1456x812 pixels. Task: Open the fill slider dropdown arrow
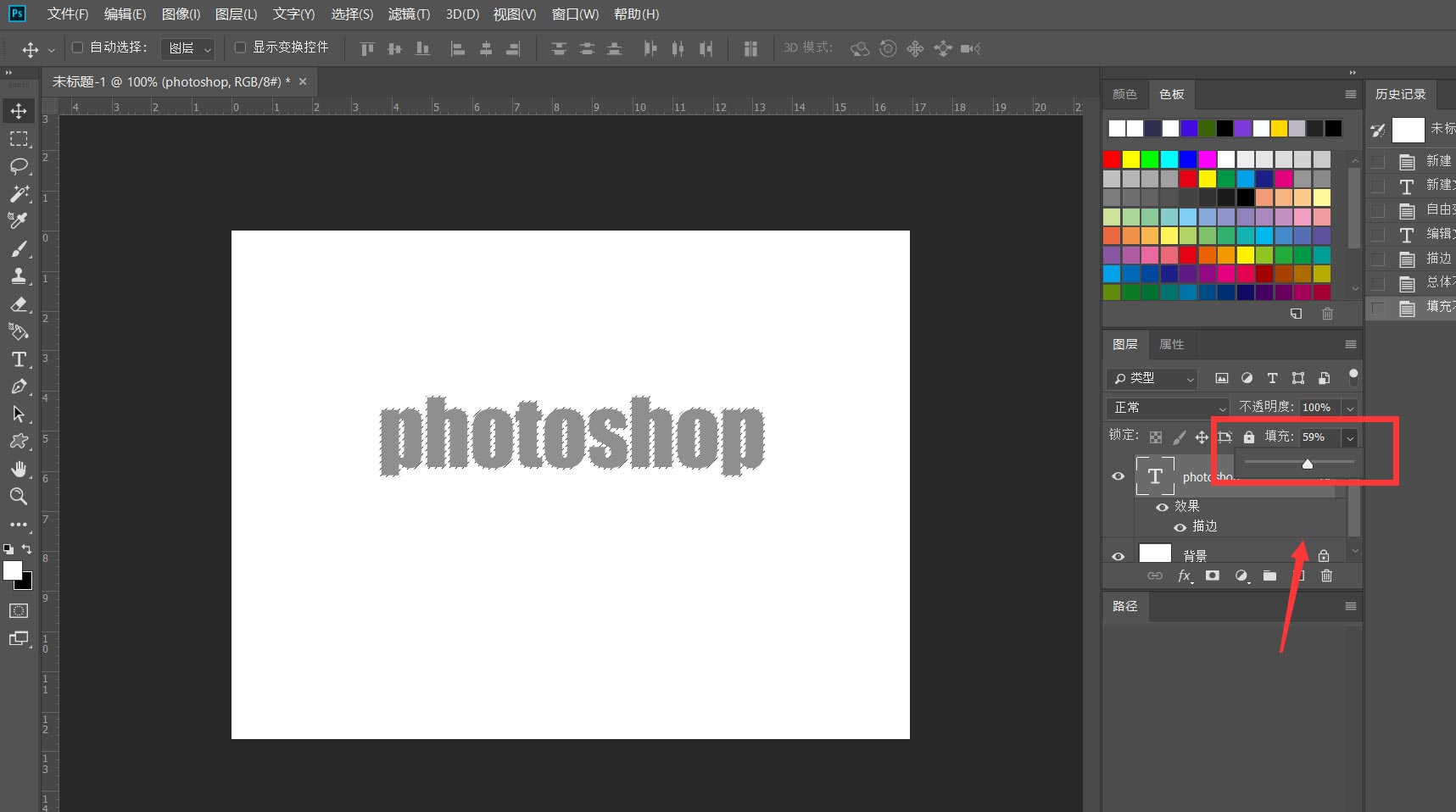(x=1349, y=437)
